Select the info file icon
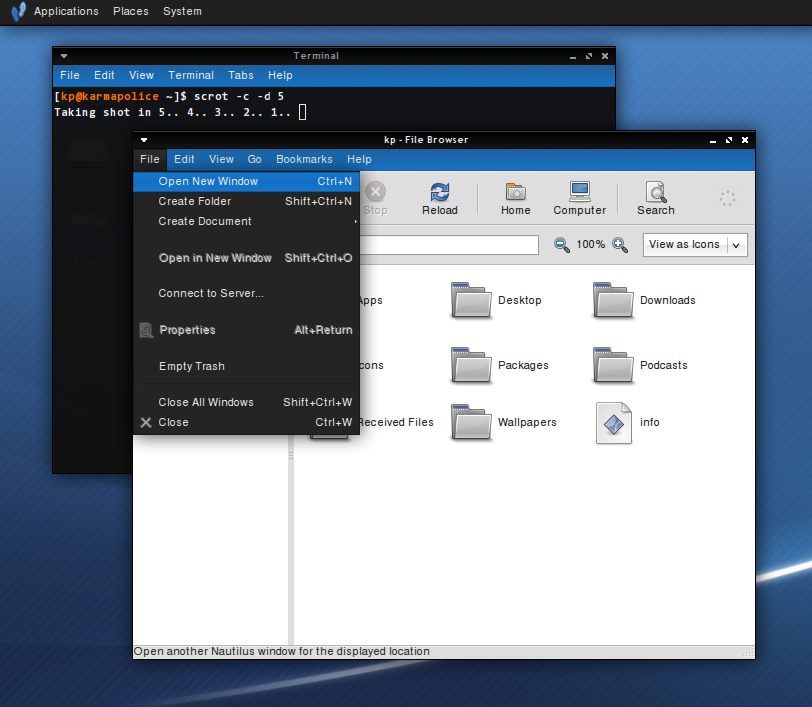 click(x=614, y=423)
